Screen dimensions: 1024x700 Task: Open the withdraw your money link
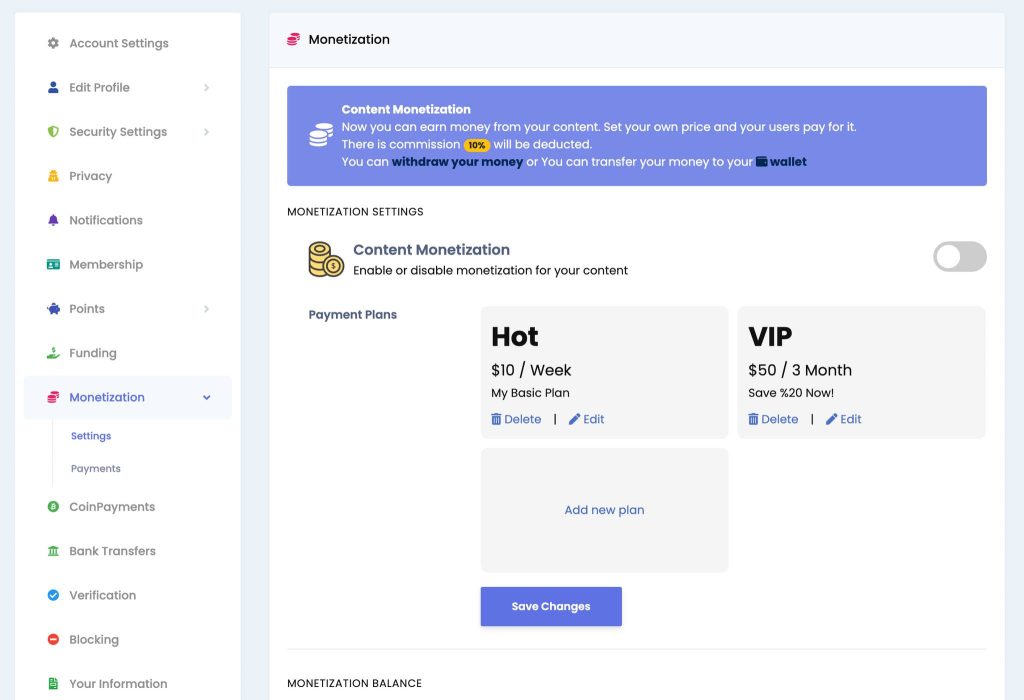tap(457, 162)
